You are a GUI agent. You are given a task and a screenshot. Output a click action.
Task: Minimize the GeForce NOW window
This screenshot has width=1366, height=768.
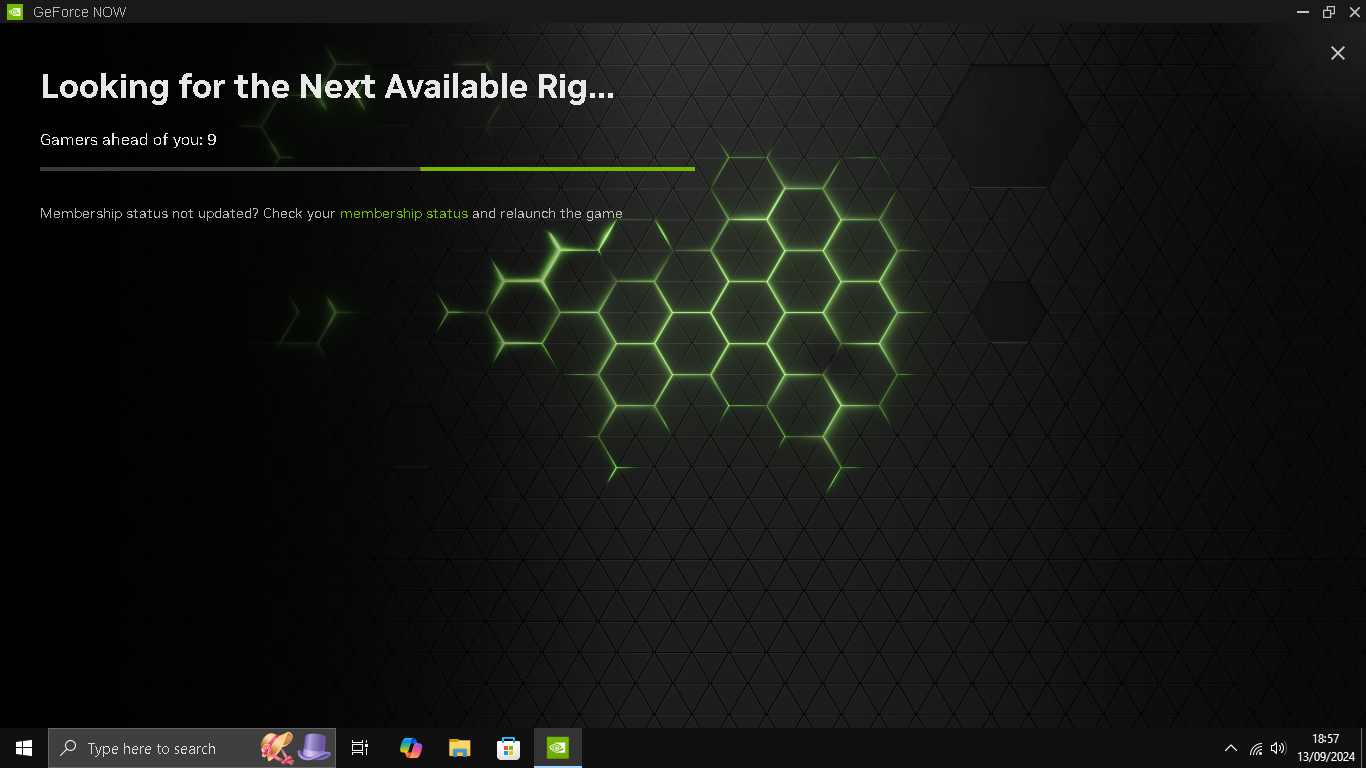(1303, 12)
